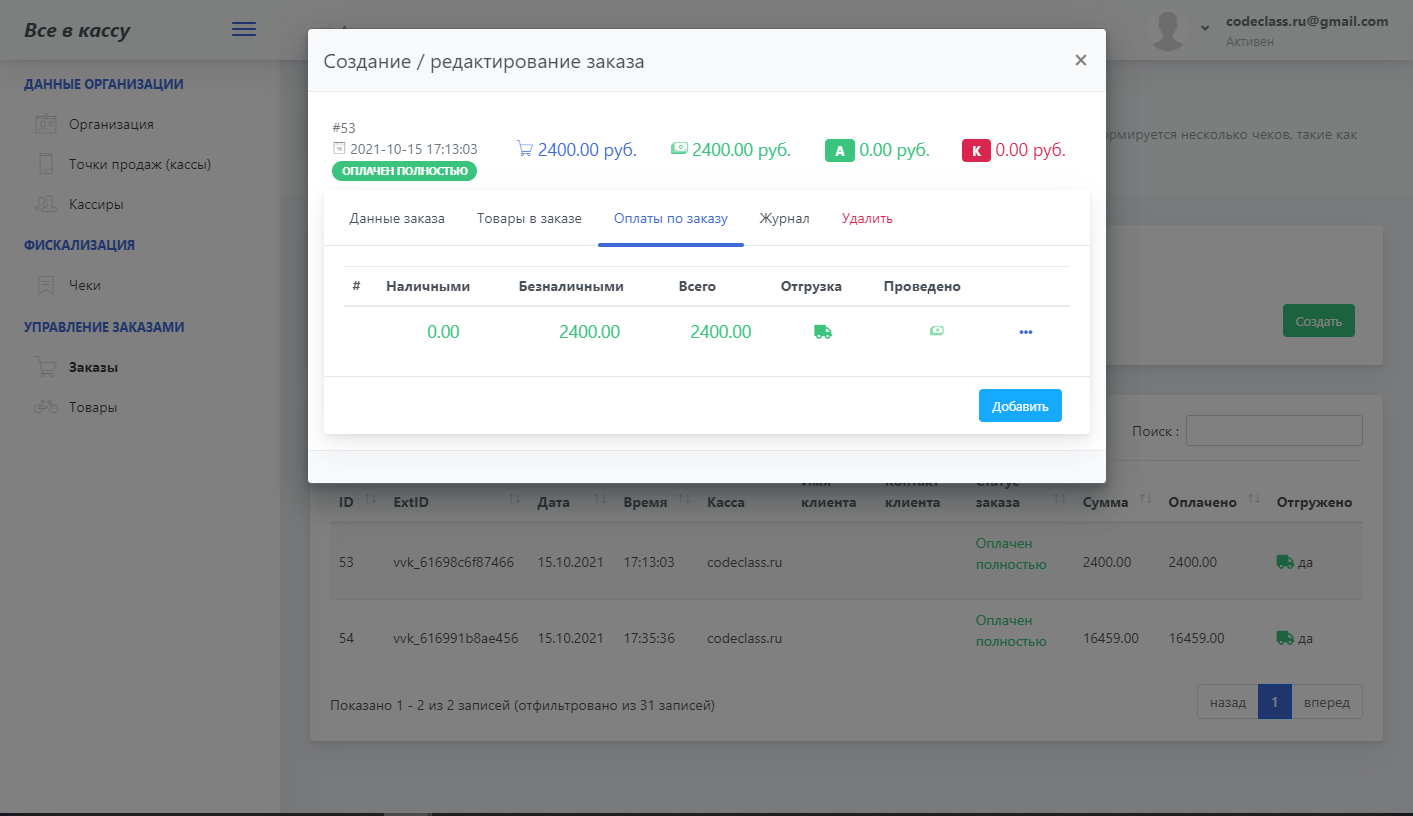Open Товары in the sidebar

point(93,407)
